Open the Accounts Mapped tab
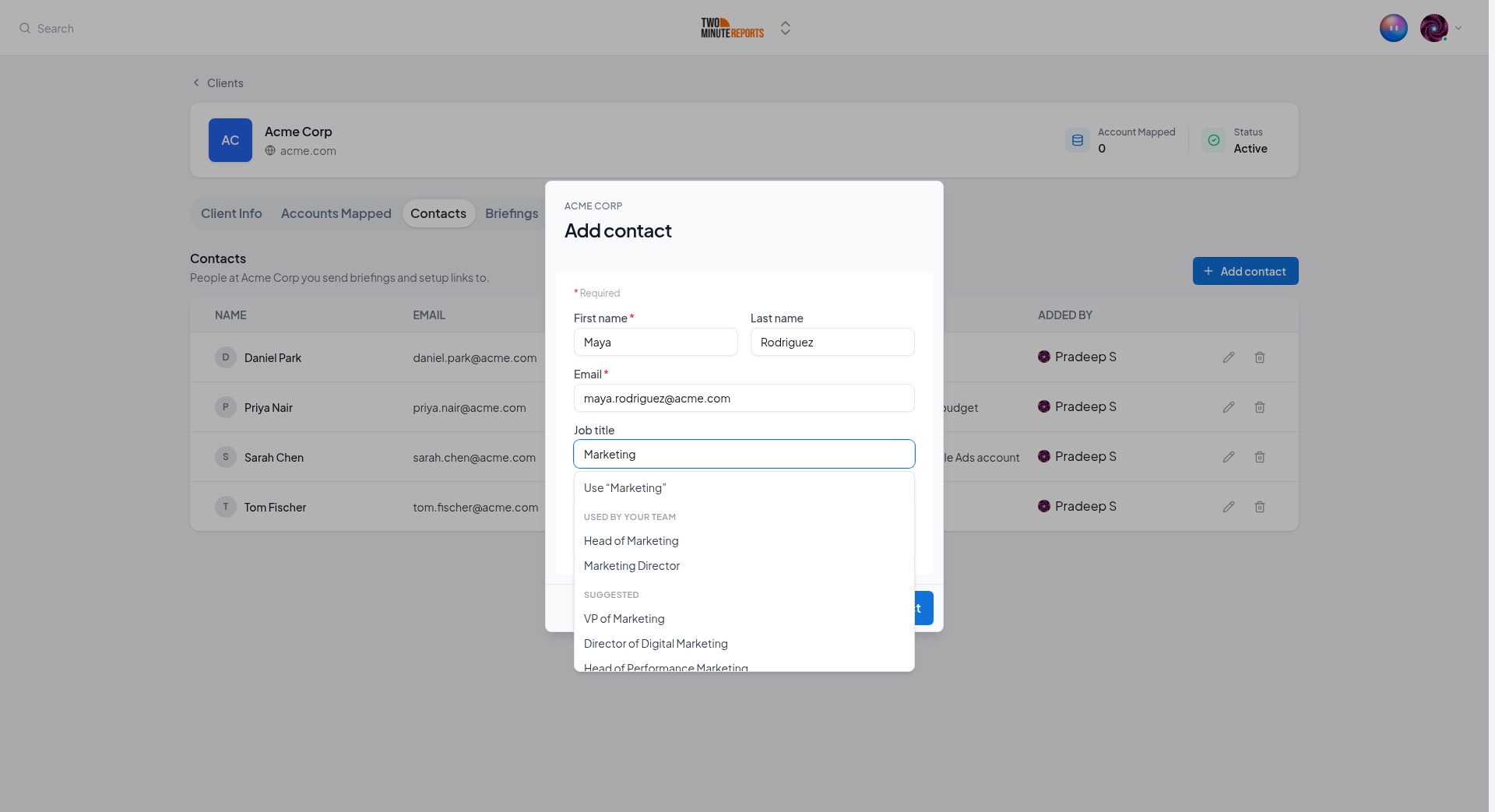The width and height of the screenshot is (1495, 812). point(336,213)
